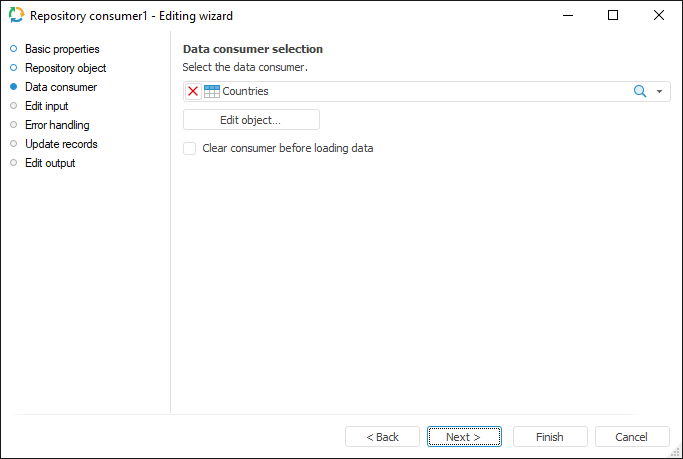
Task: Switch to Update records step
Action: tap(61, 144)
